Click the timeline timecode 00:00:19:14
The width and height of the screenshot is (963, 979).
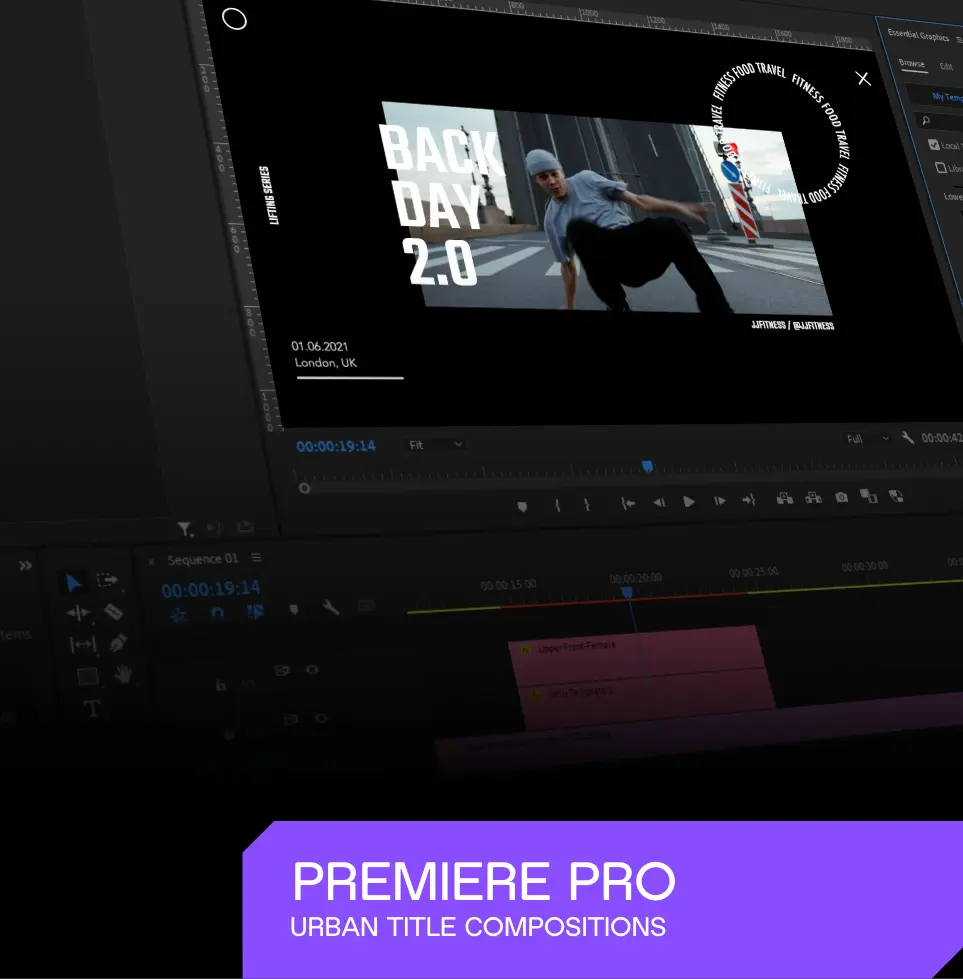pos(210,589)
